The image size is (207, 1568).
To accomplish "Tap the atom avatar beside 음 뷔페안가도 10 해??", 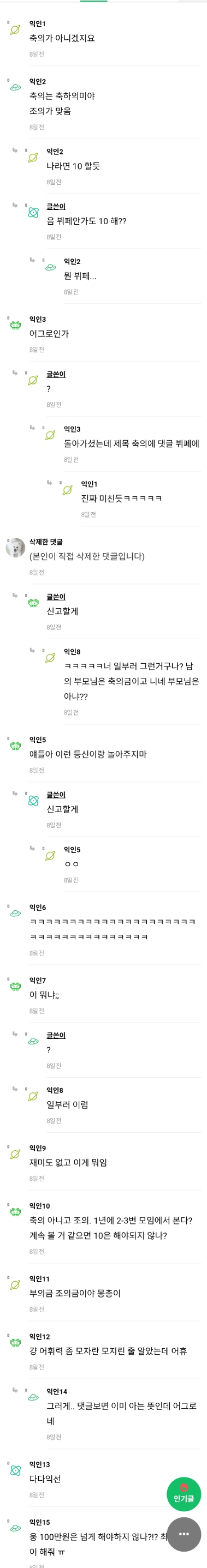I will coord(33,213).
